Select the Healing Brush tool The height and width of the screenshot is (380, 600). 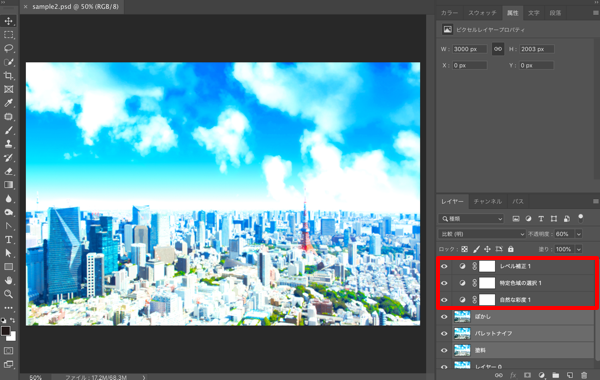pyautogui.click(x=8, y=117)
